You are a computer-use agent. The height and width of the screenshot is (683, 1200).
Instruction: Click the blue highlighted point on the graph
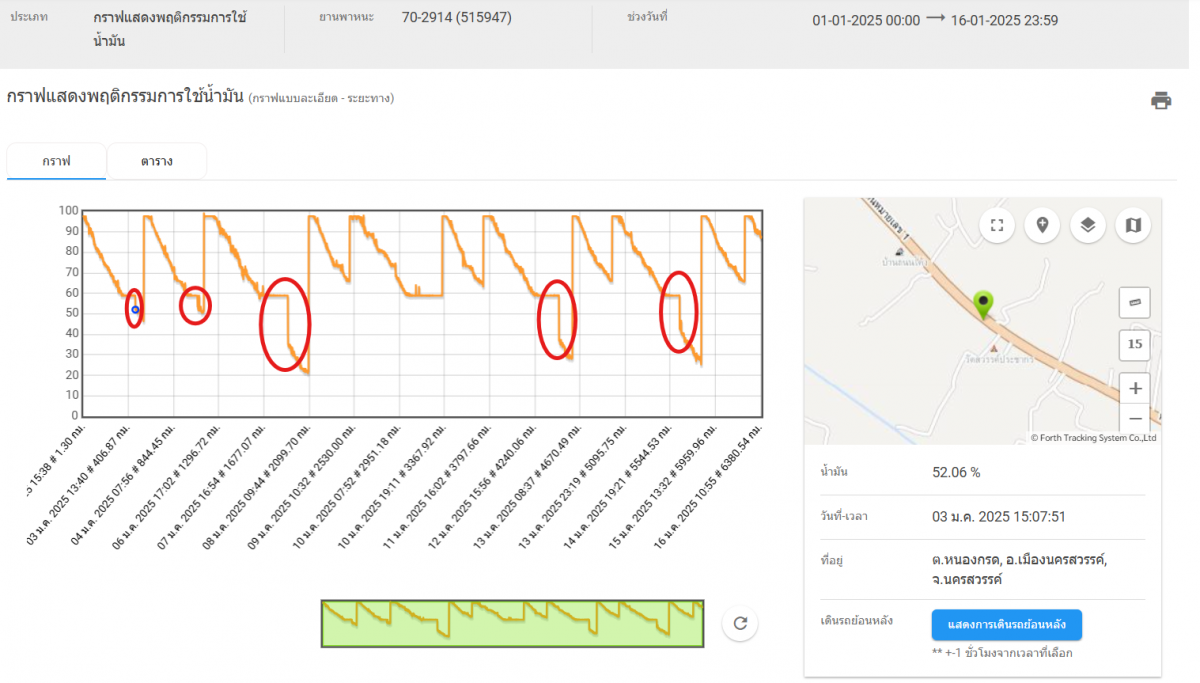click(x=134, y=310)
